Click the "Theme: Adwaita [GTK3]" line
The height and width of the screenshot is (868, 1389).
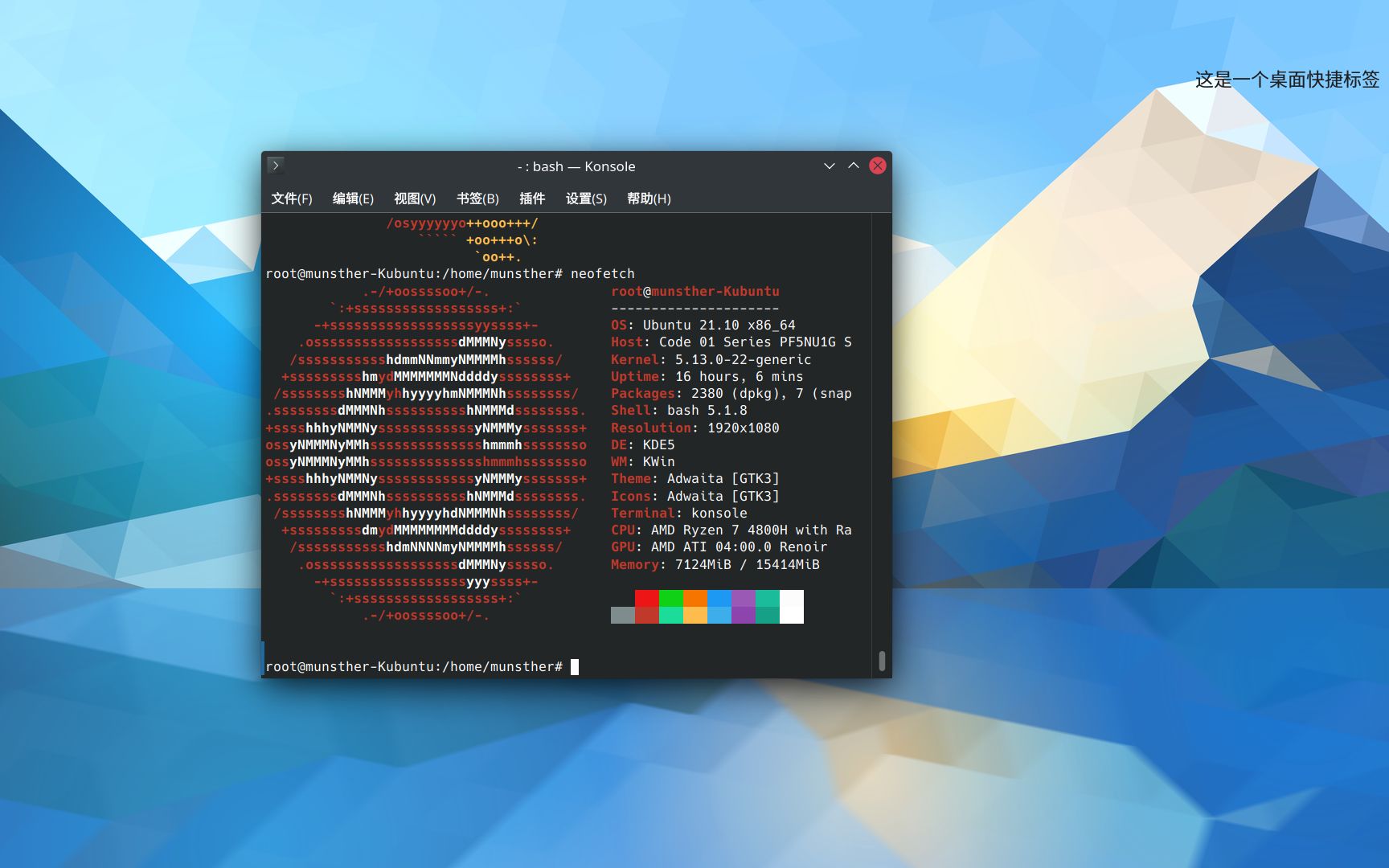click(x=695, y=479)
